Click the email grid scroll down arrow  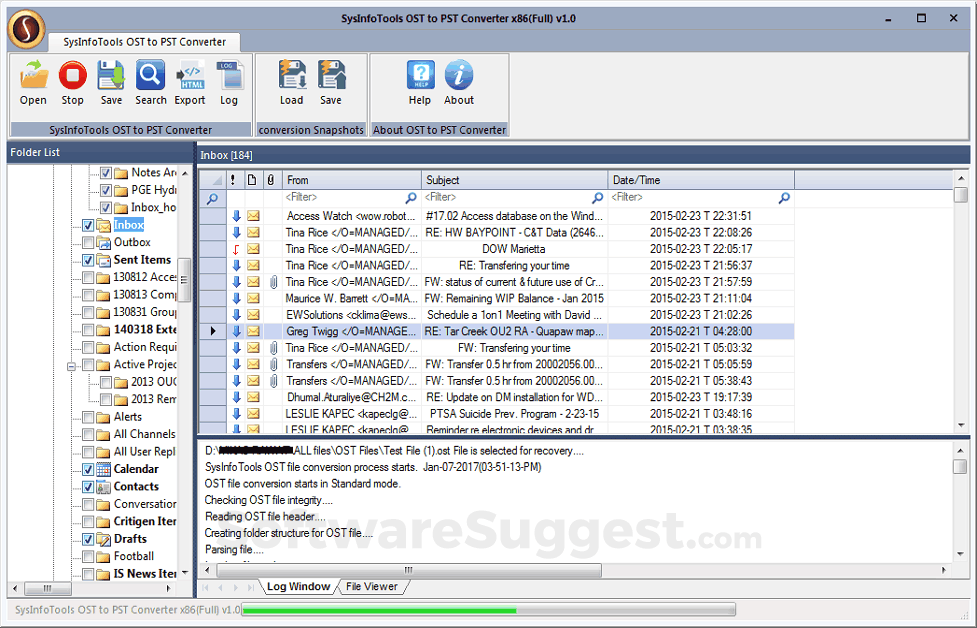(961, 426)
